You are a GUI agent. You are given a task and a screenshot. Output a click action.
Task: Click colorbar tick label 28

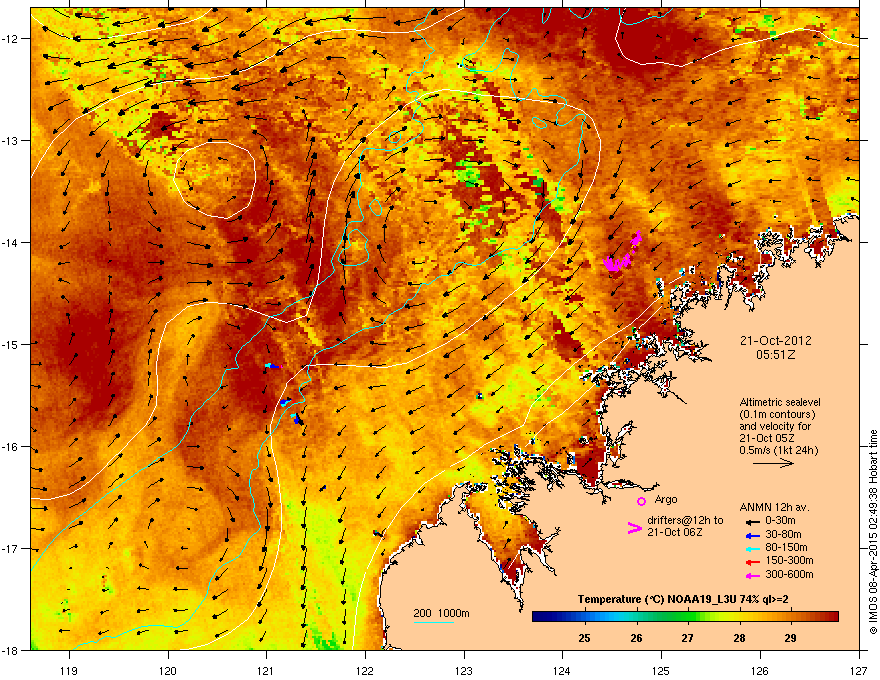739,638
